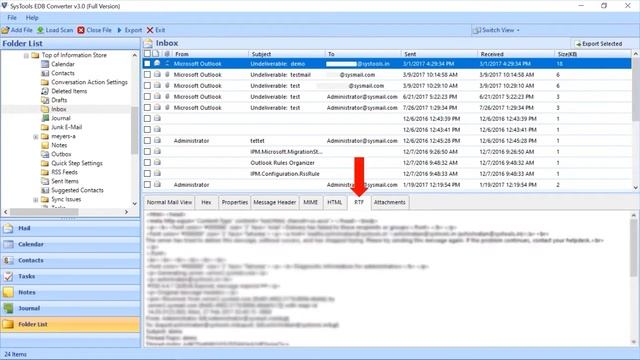Expand the meyers-a folder node
This screenshot has height=360, width=640.
pos(36,136)
